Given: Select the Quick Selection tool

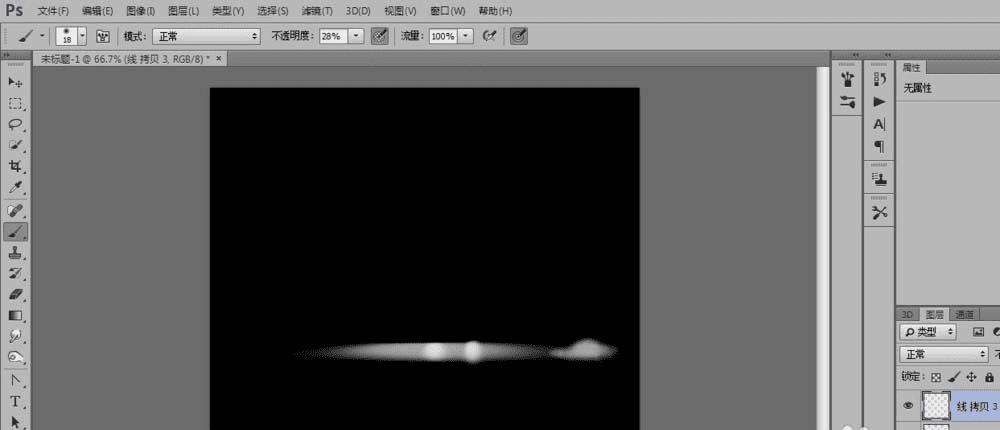Looking at the screenshot, I should 15,145.
